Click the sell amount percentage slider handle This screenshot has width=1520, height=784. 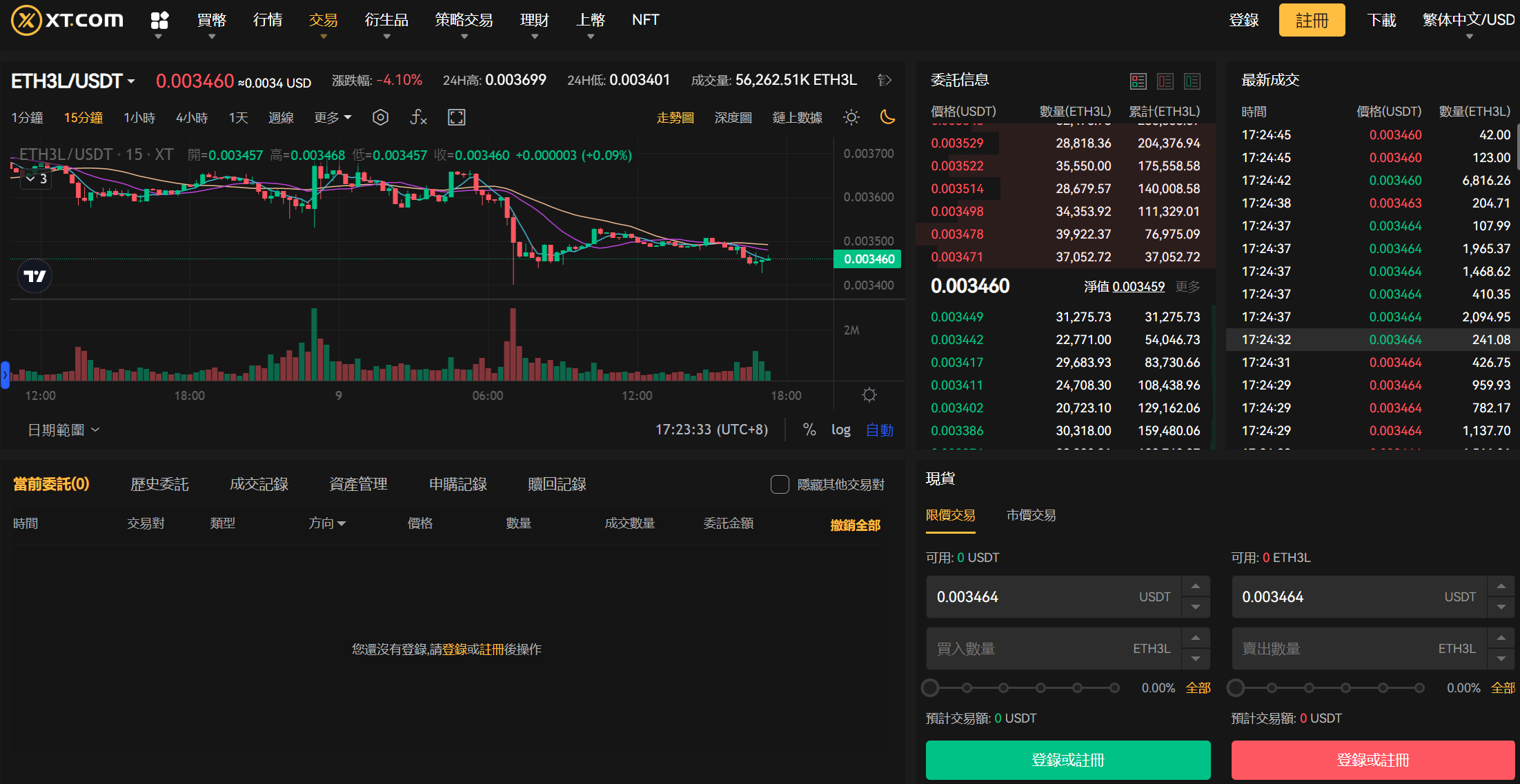[1236, 687]
